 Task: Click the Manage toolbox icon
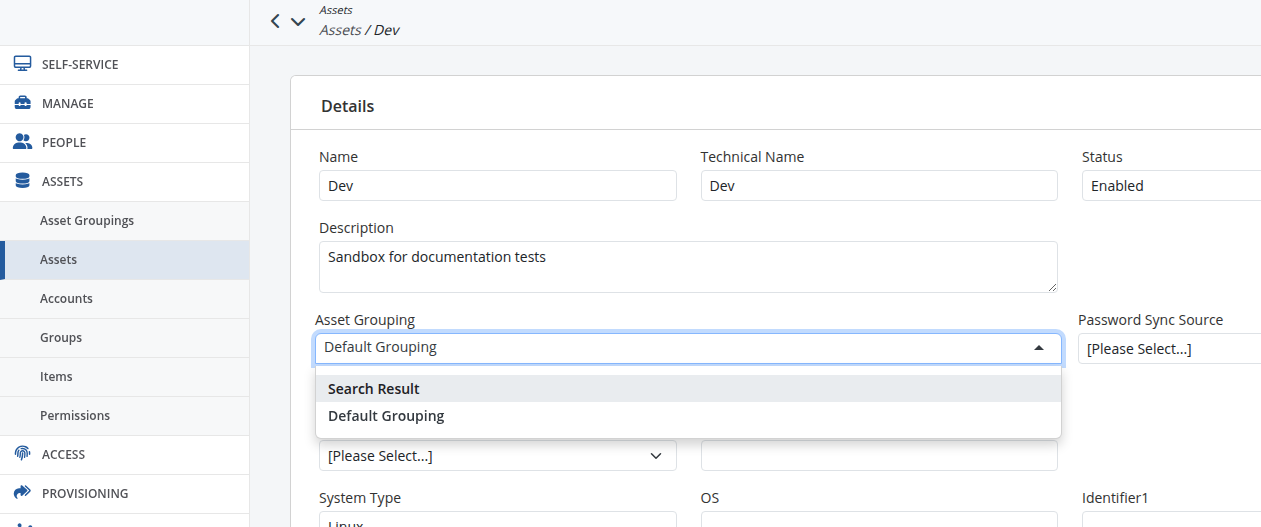coord(22,103)
